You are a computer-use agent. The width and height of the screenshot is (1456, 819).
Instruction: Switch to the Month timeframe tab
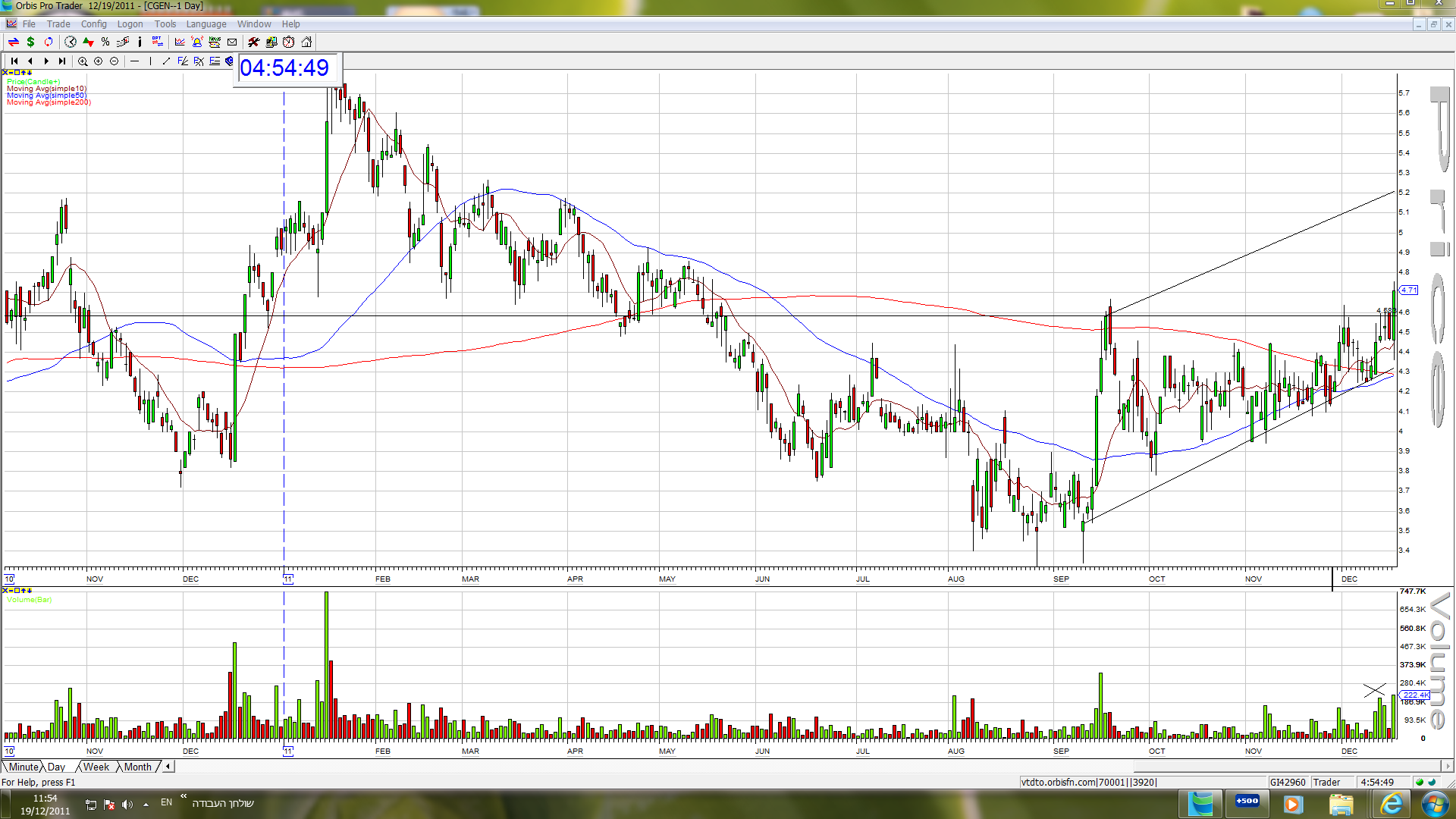[138, 767]
